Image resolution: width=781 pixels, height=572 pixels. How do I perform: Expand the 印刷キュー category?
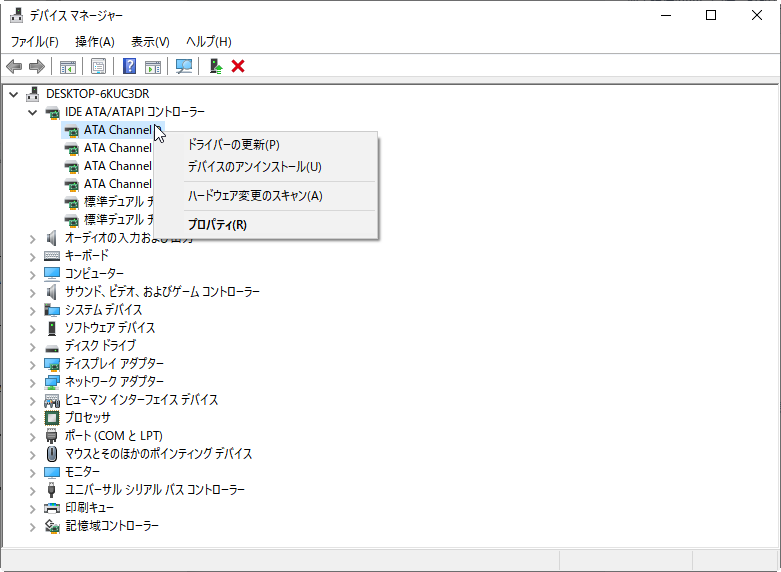(x=33, y=509)
